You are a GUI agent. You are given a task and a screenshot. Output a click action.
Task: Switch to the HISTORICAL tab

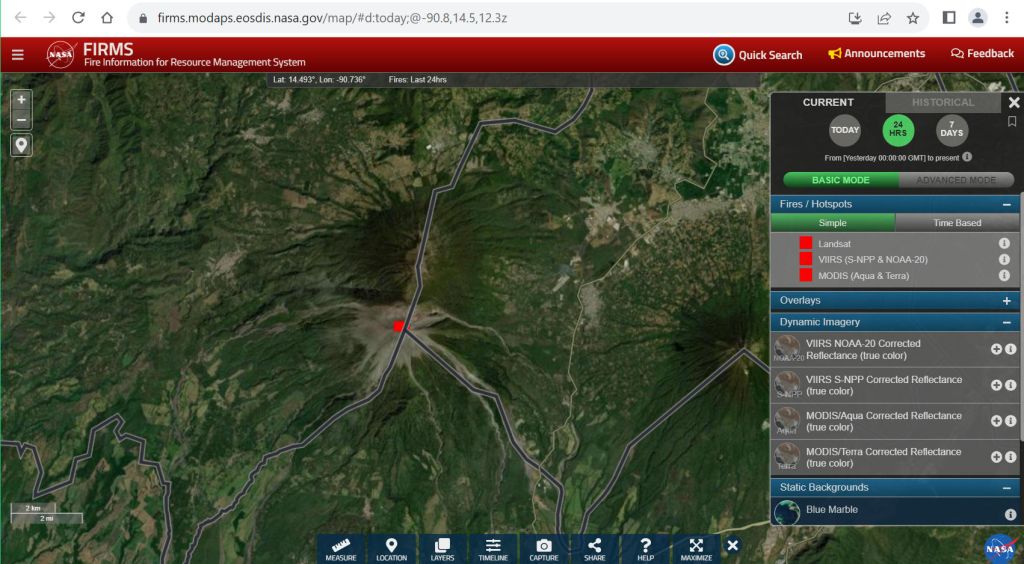pos(942,102)
